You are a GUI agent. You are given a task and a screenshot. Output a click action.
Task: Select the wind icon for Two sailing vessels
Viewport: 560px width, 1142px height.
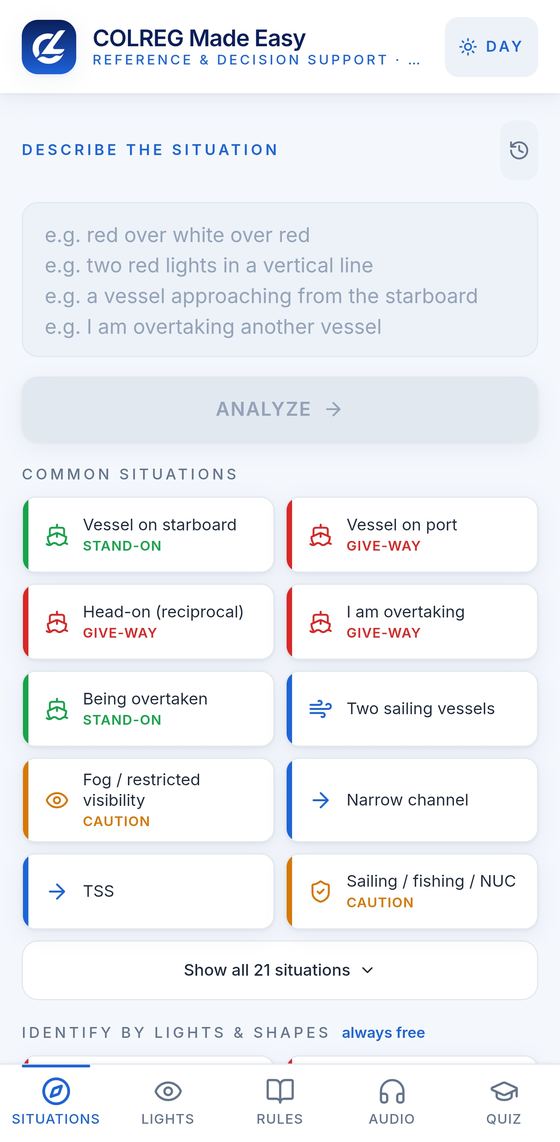[320, 709]
